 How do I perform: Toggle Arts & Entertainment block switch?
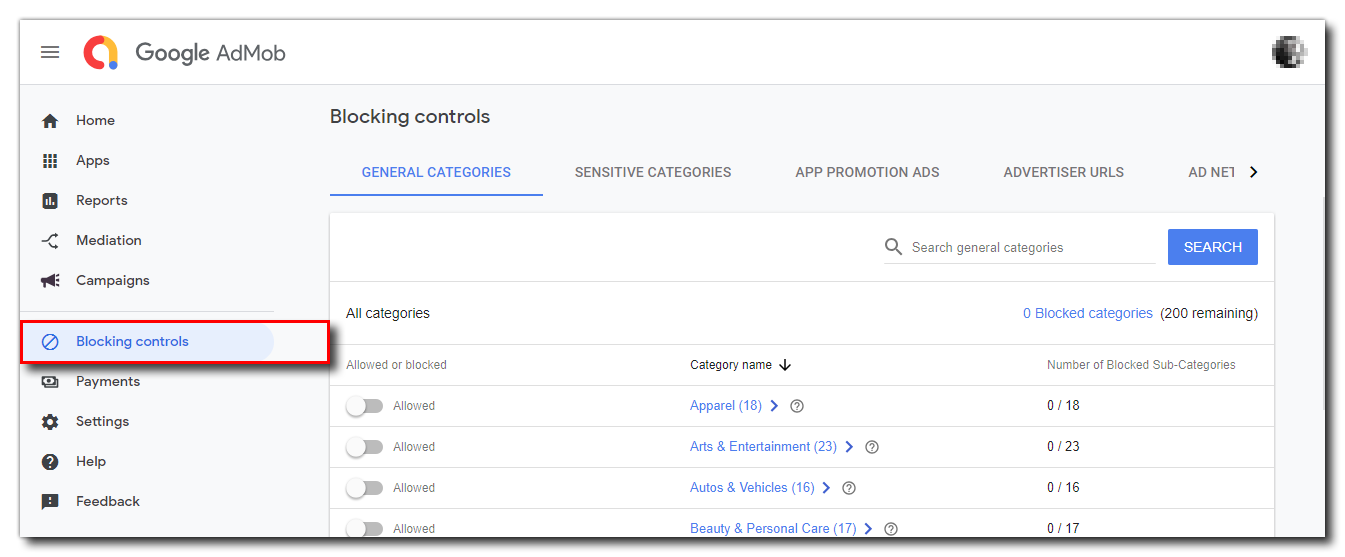[x=365, y=447]
